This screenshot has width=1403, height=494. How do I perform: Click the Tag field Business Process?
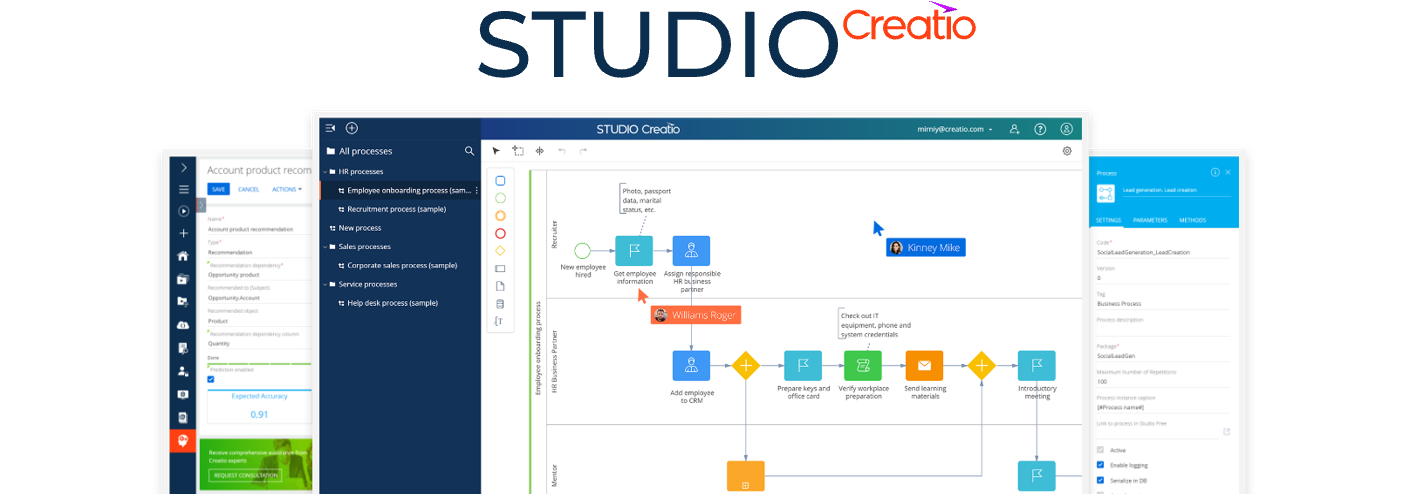[x=1162, y=303]
